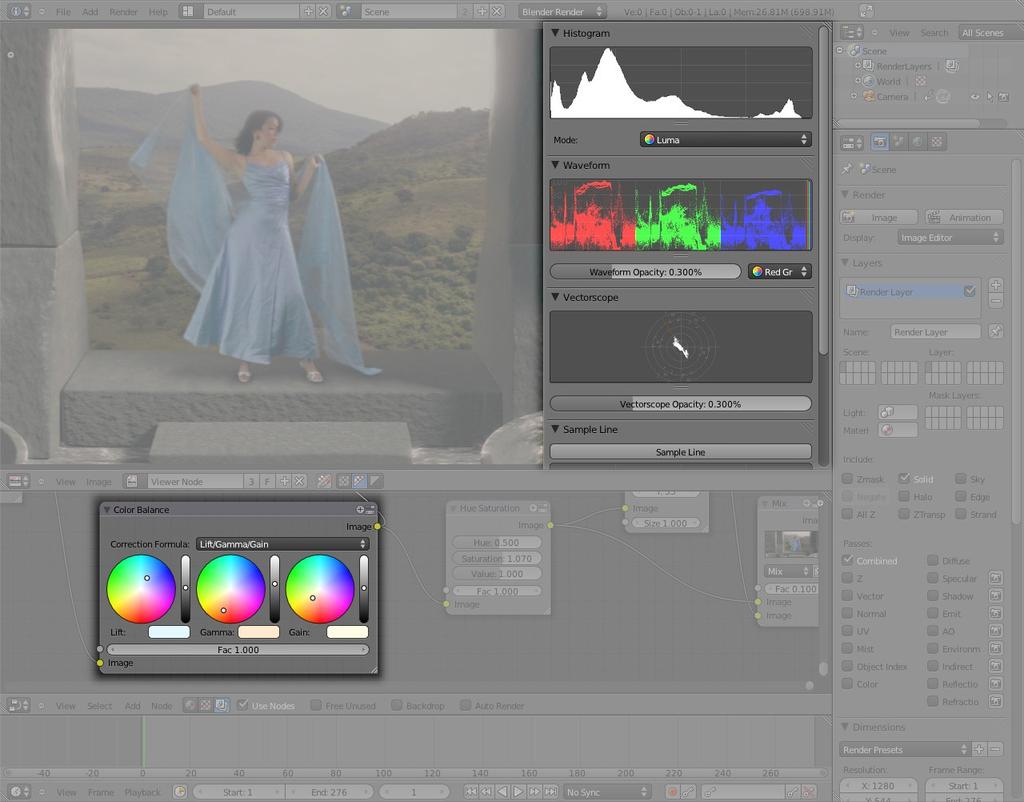Click the Viewer Node image field
Screen dimensions: 1024x802
click(x=195, y=481)
